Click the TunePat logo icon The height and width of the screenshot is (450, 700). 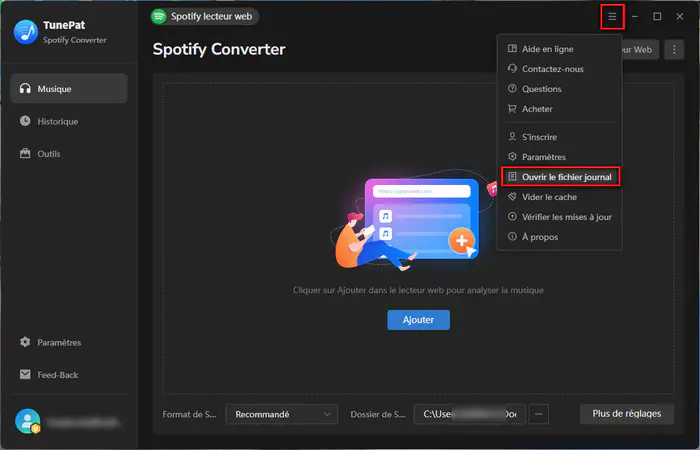26,32
